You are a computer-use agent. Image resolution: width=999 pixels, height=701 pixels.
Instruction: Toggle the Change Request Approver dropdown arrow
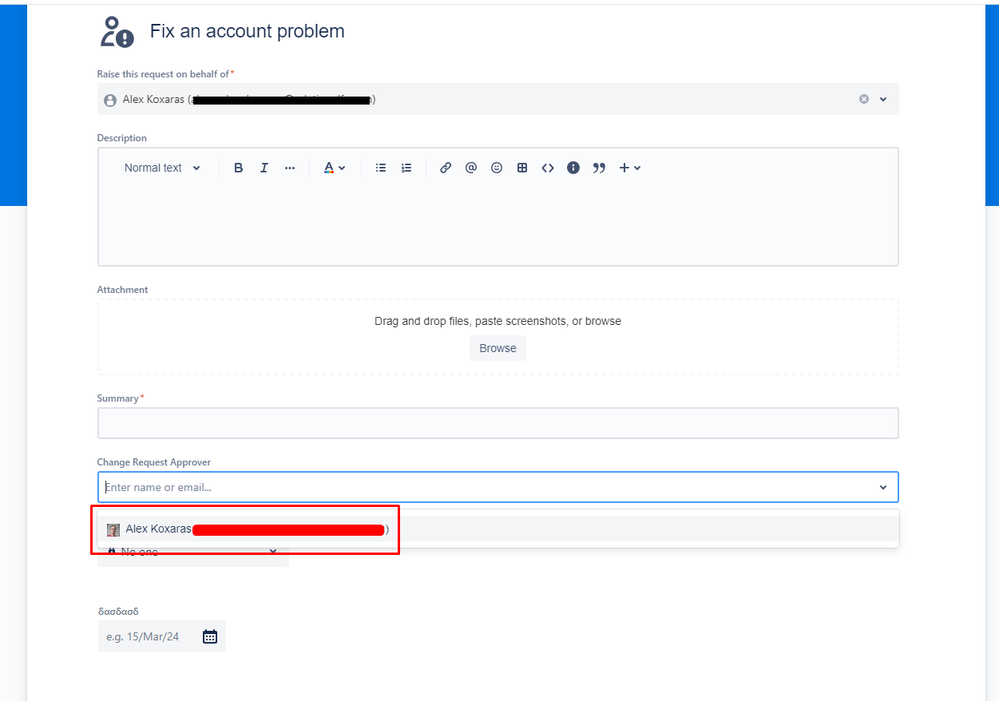coord(883,488)
